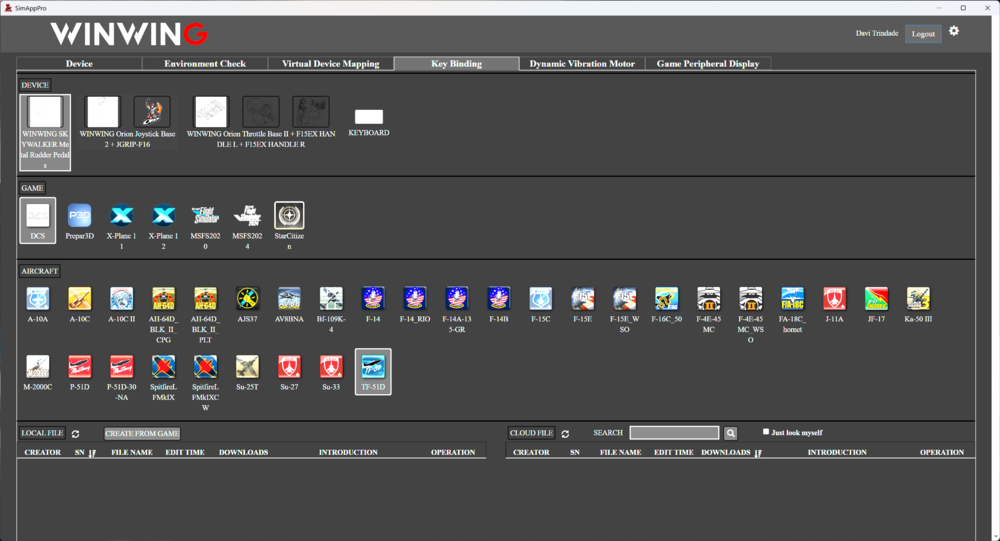Enable the Just look myself checkbox
Viewport: 1000px width, 541px height.
click(x=766, y=432)
